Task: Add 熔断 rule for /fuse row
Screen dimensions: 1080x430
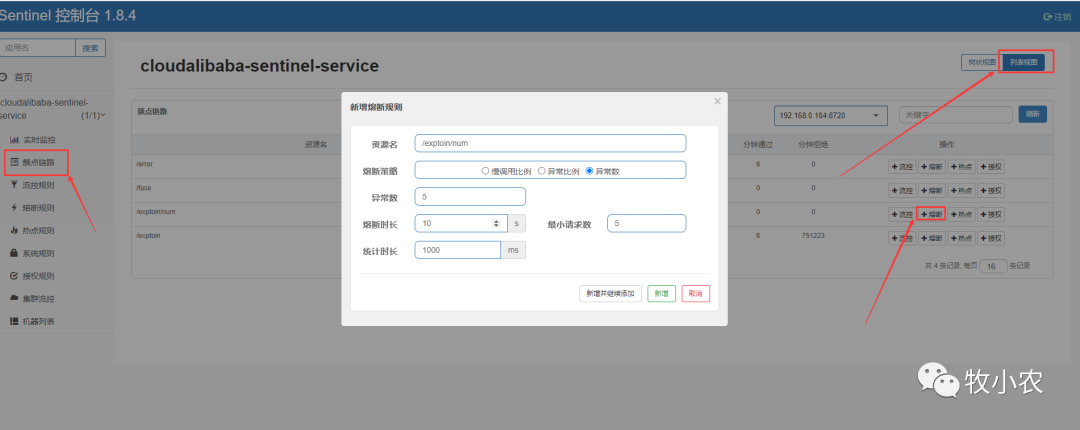Action: [931, 190]
